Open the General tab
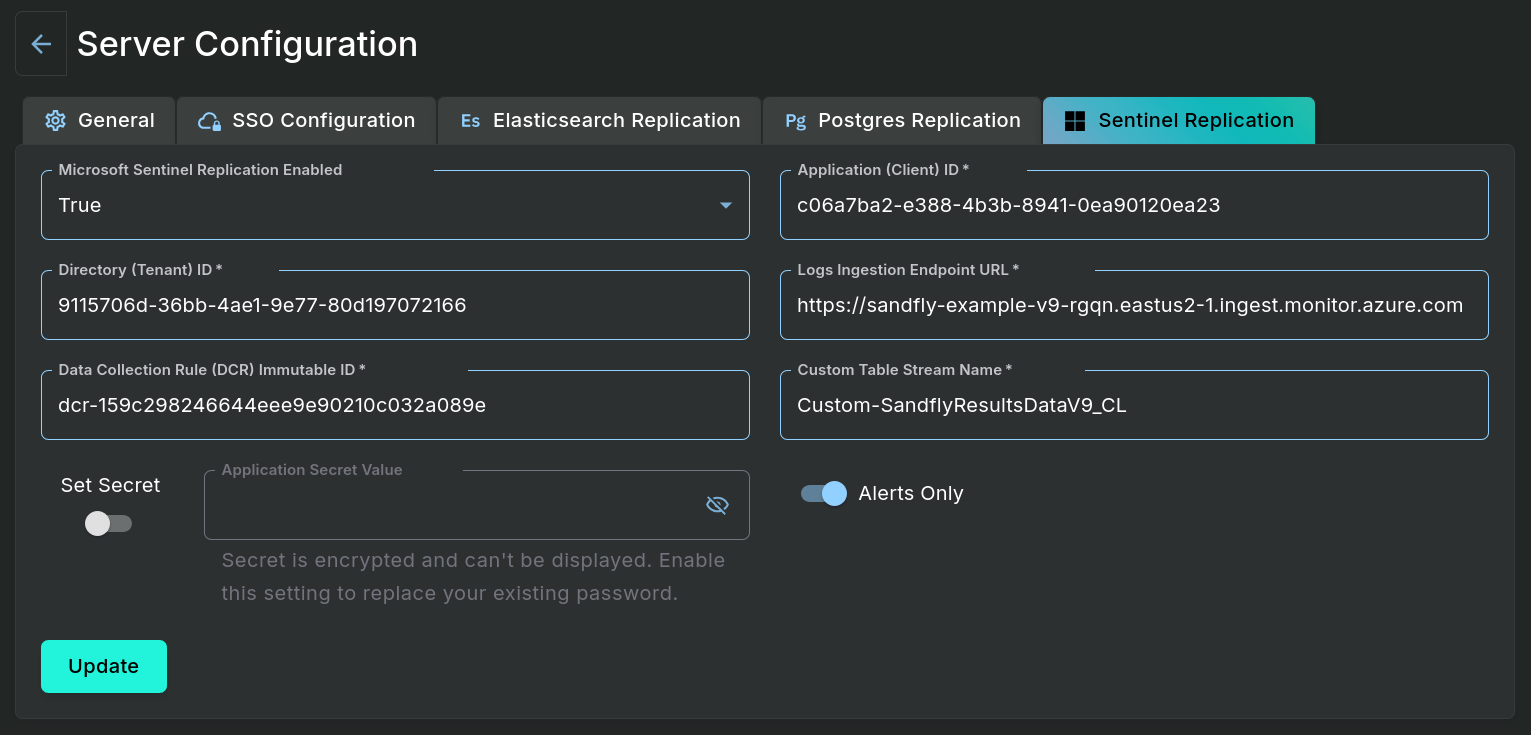 click(x=99, y=121)
